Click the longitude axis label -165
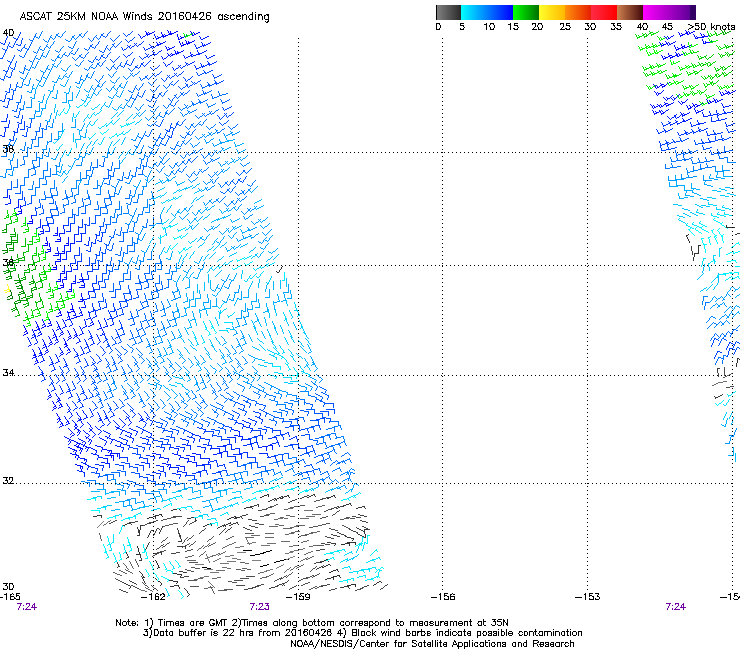Image resolution: width=740 pixels, height=650 pixels. 10,597
